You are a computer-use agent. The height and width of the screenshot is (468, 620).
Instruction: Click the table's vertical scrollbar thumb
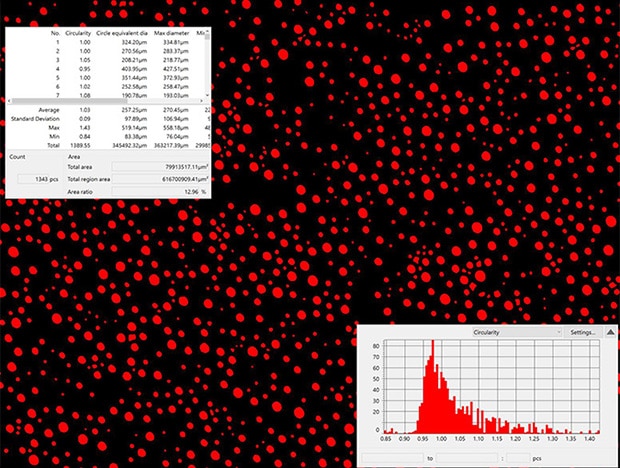207,37
